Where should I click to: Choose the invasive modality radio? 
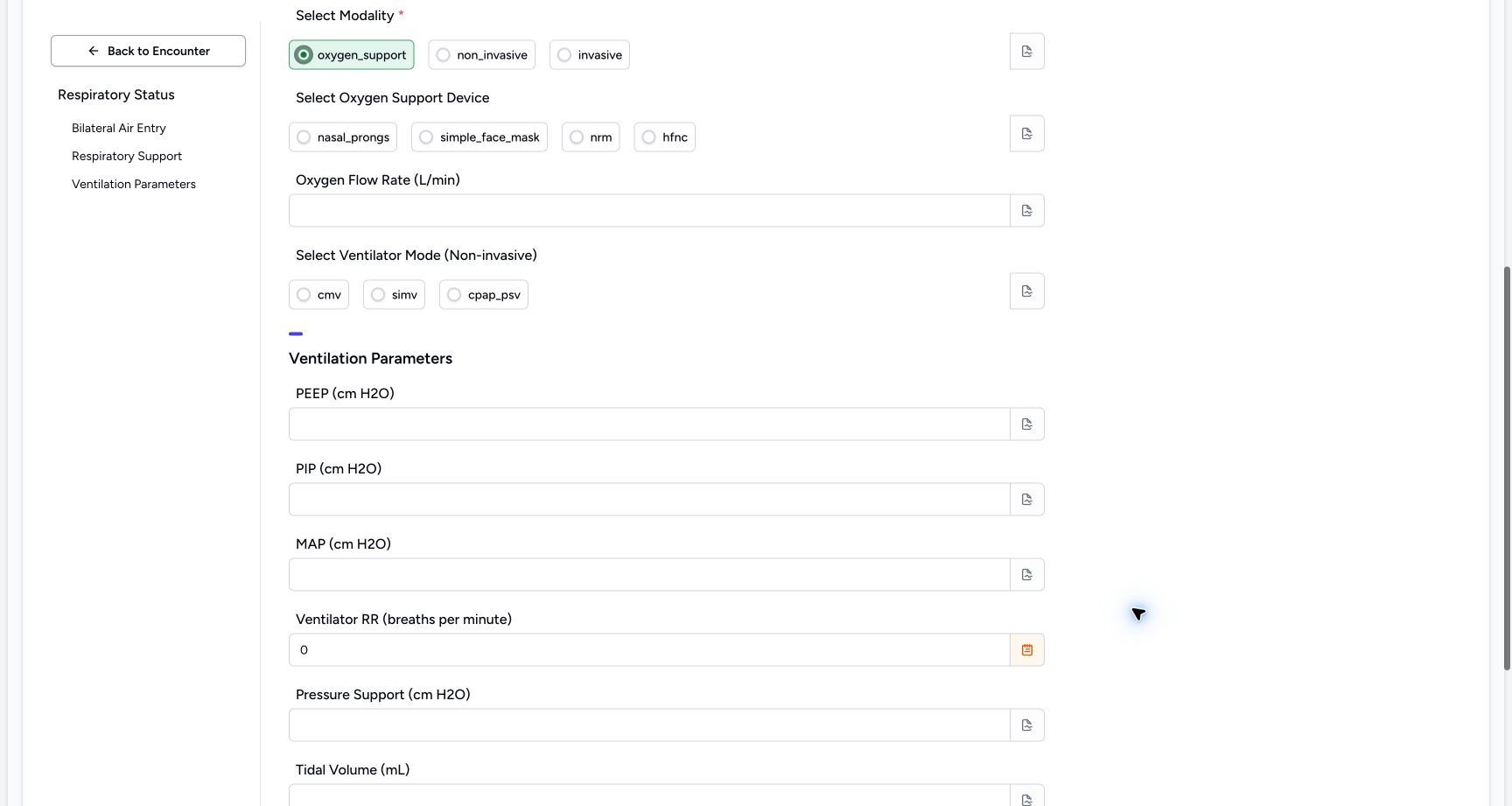[x=590, y=55]
